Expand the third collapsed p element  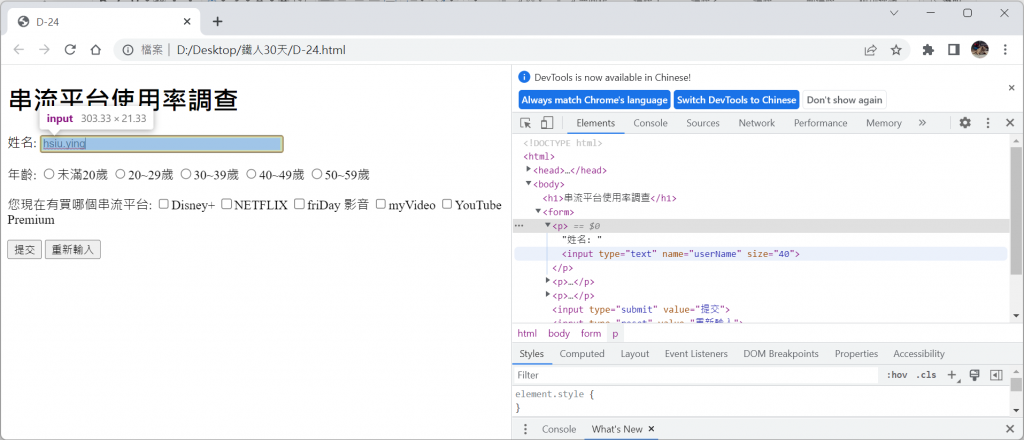pyautogui.click(x=548, y=295)
